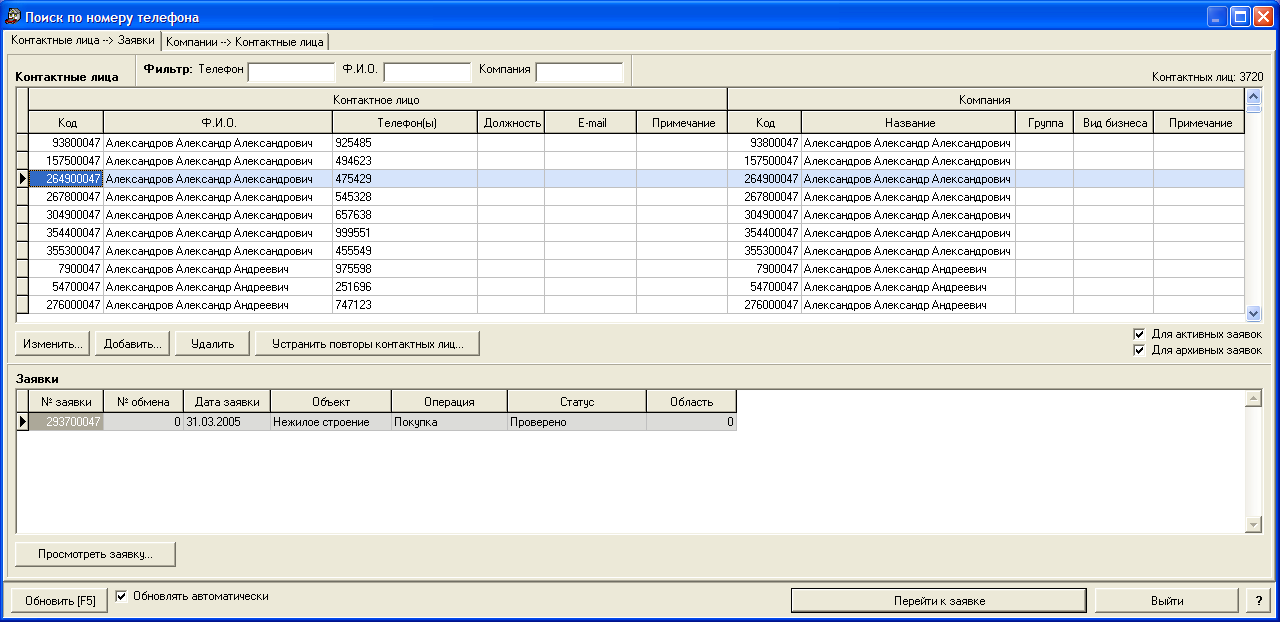This screenshot has width=1280, height=622.
Task: Click the Операция column header
Action: 449,402
